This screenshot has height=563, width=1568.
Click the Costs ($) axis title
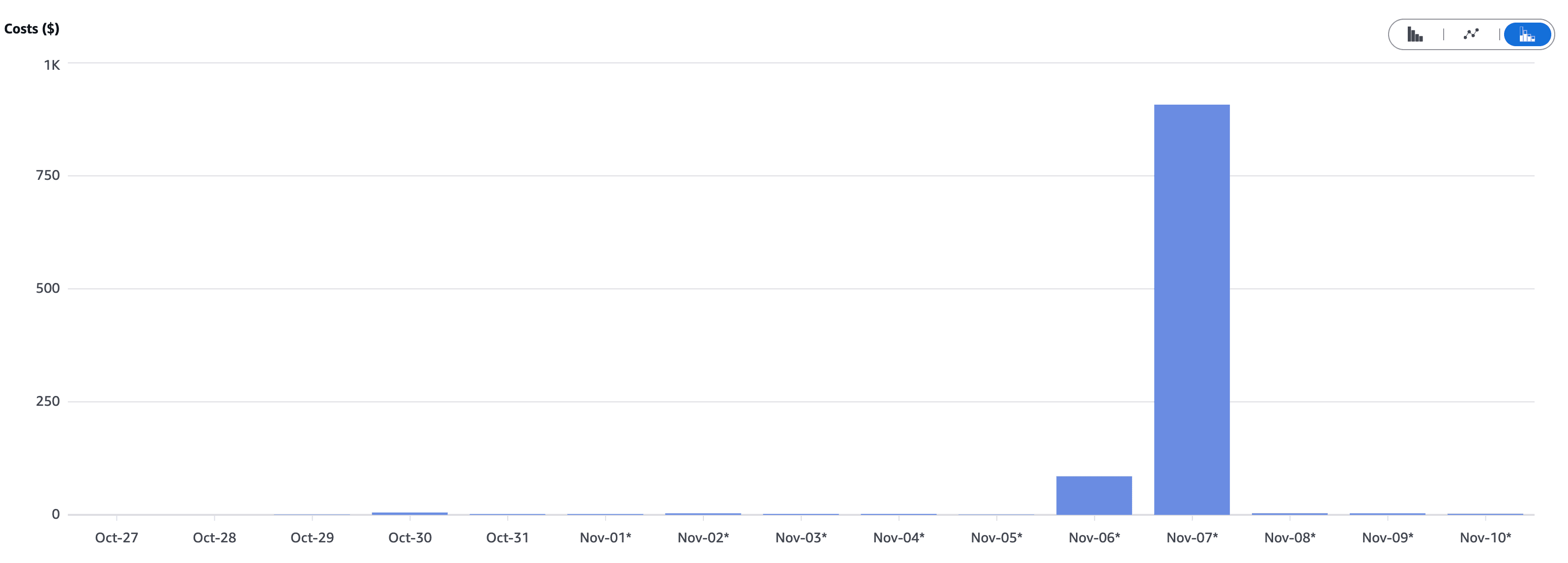pyautogui.click(x=31, y=28)
